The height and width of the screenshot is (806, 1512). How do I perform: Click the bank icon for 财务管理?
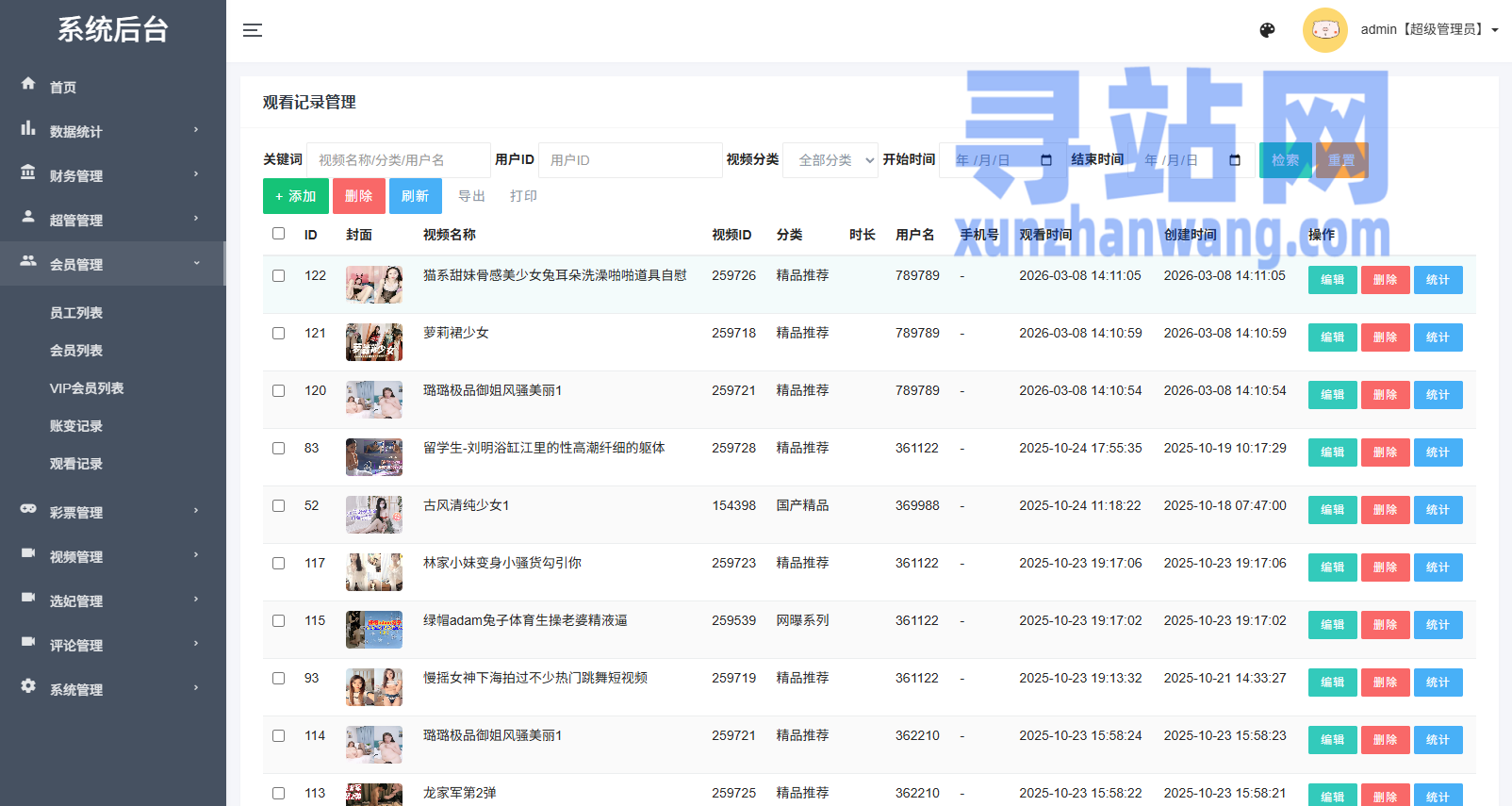tap(28, 173)
